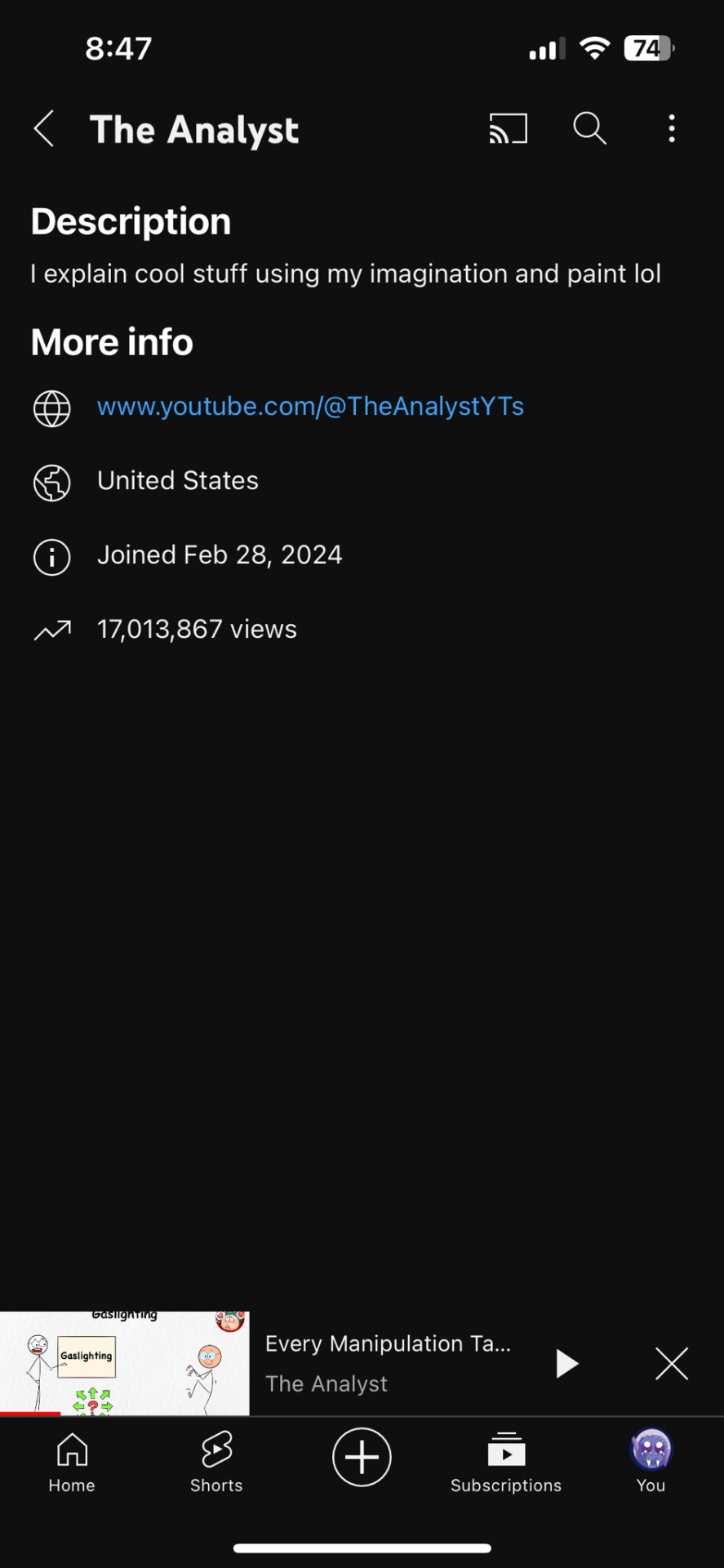Screen dimensions: 724x1568
Task: Open the Subscriptions tab
Action: [506, 1463]
